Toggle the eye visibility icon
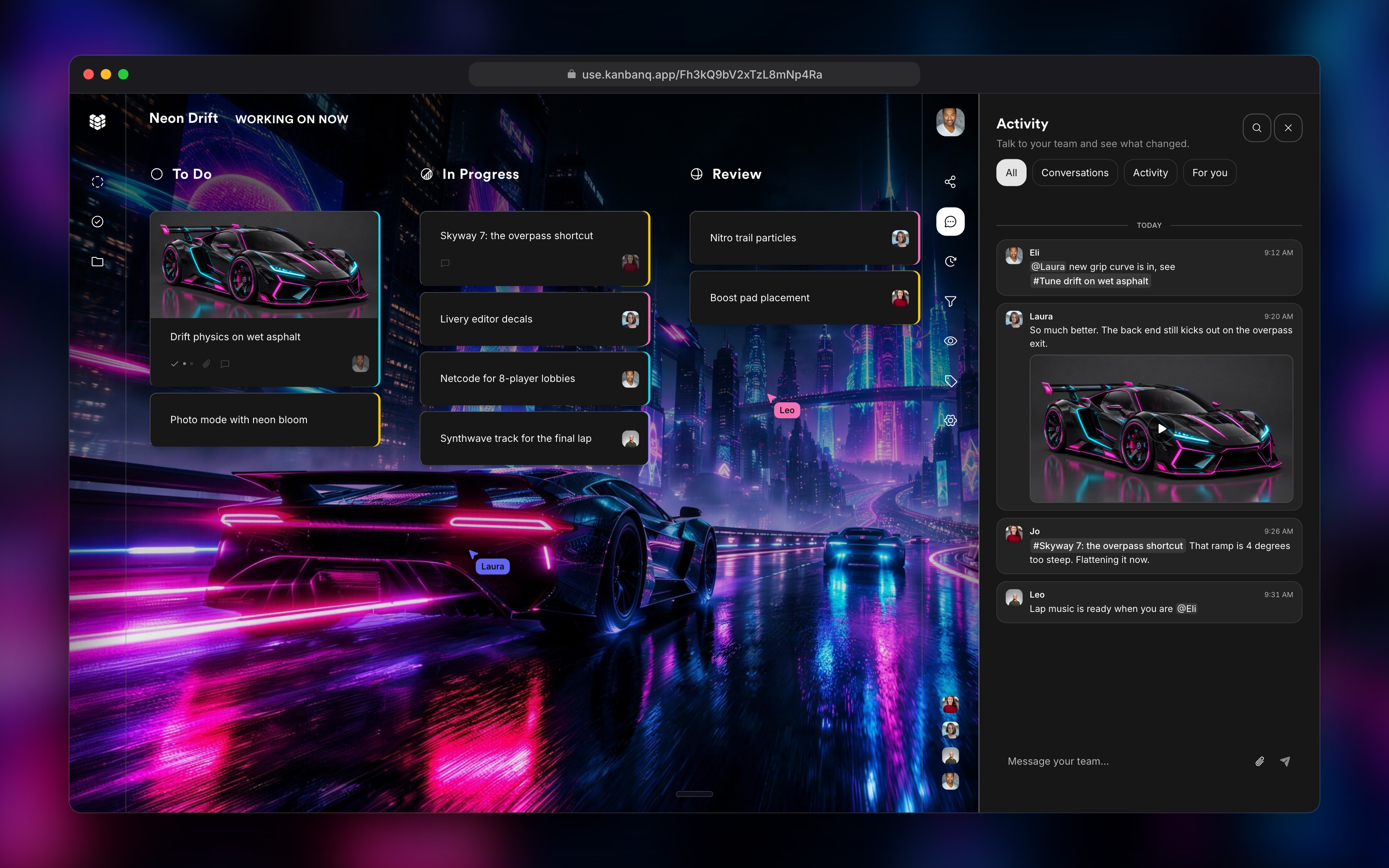The width and height of the screenshot is (1389, 868). [x=951, y=341]
